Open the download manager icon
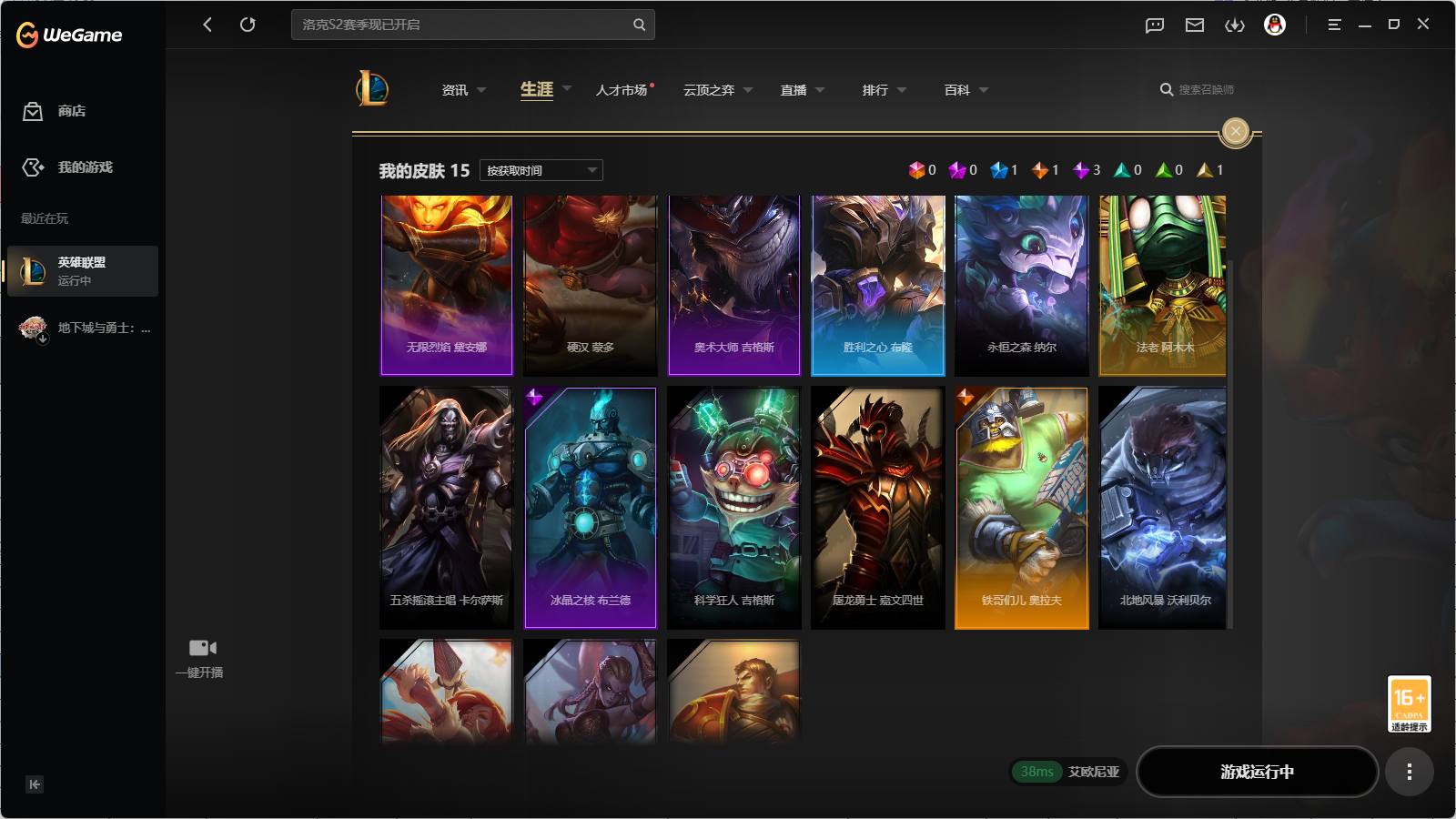The height and width of the screenshot is (819, 1456). pyautogui.click(x=1235, y=25)
